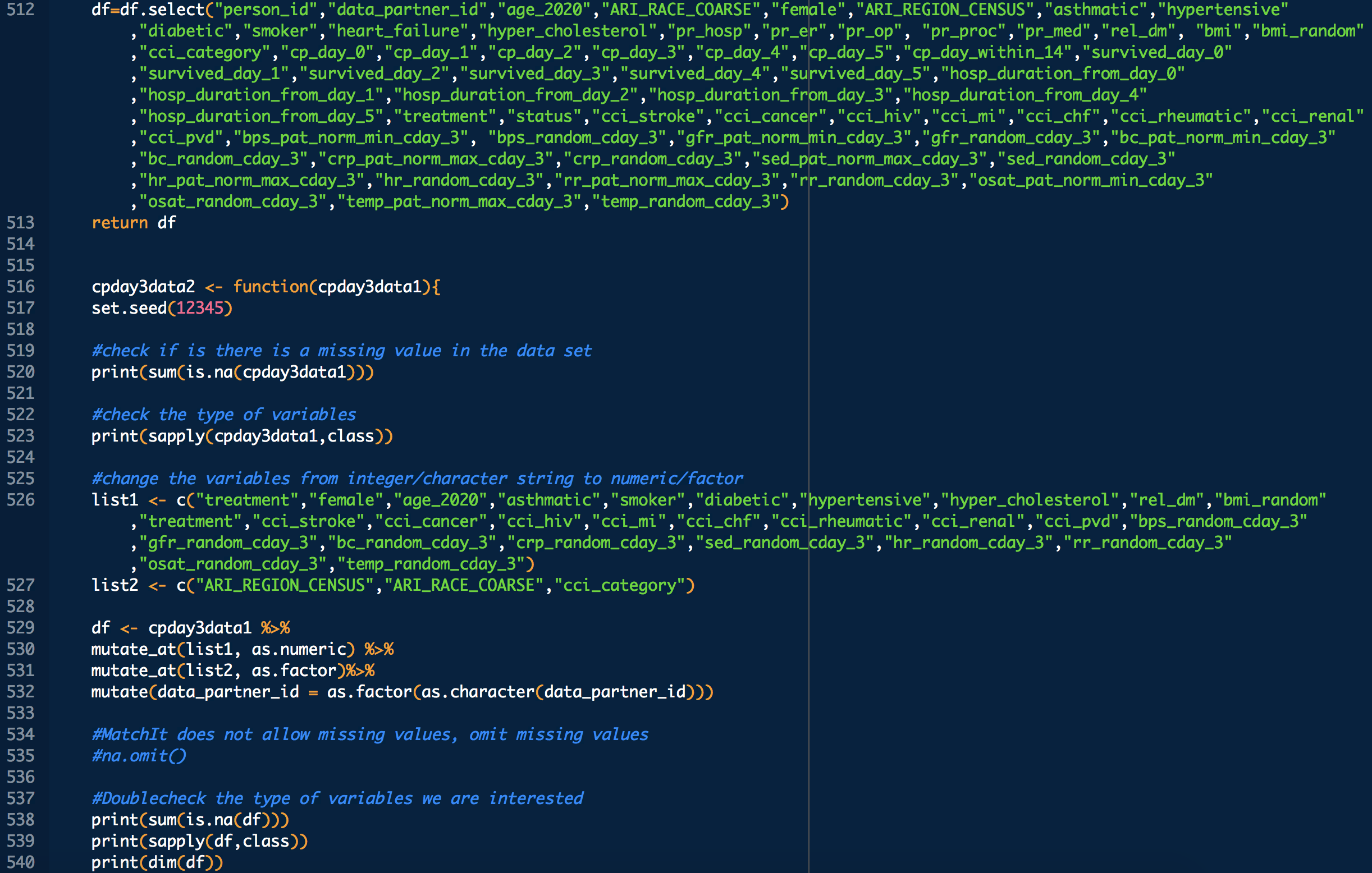Viewport: 1372px width, 873px height.
Task: Click the "hosp_duration_from_day_5" string
Action: [x=262, y=116]
